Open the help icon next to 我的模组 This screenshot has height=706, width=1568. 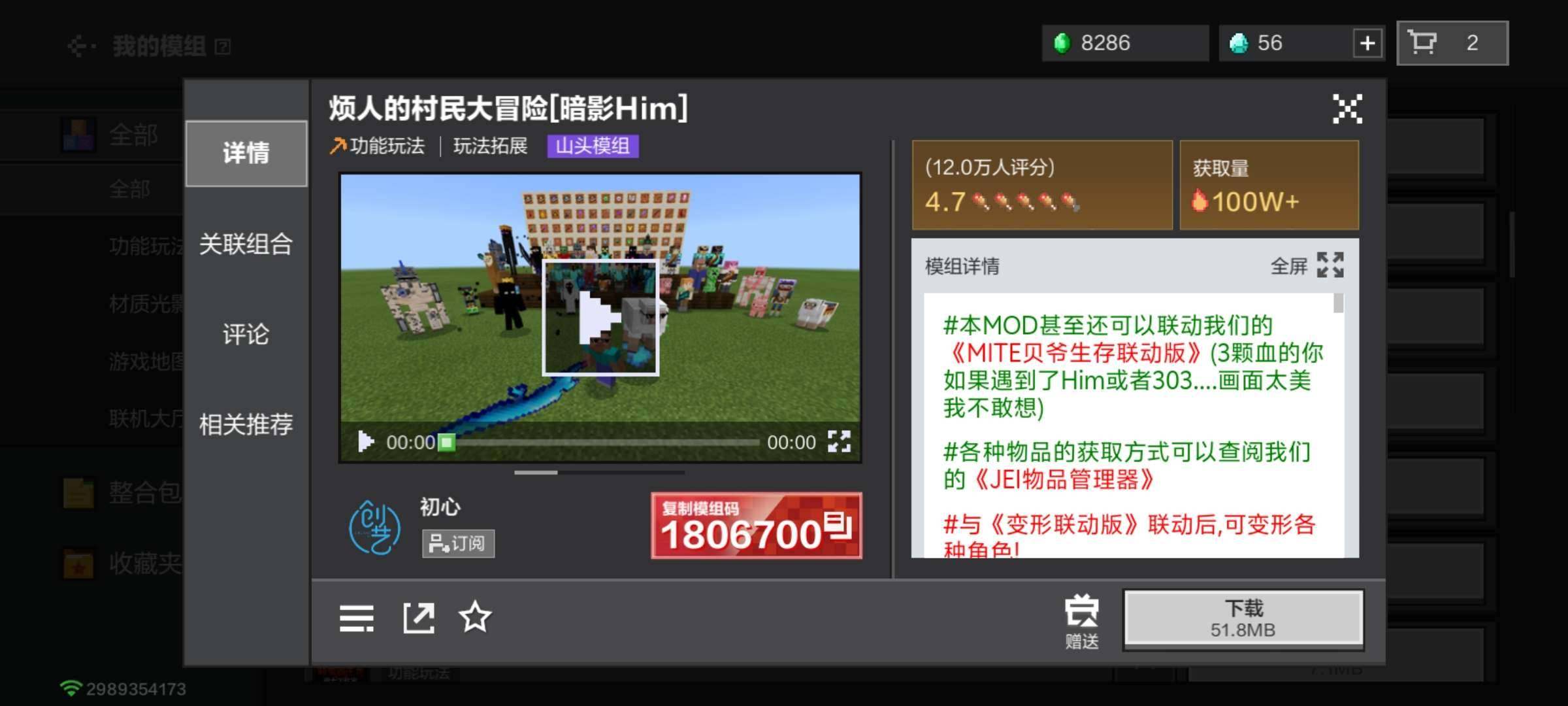point(222,47)
